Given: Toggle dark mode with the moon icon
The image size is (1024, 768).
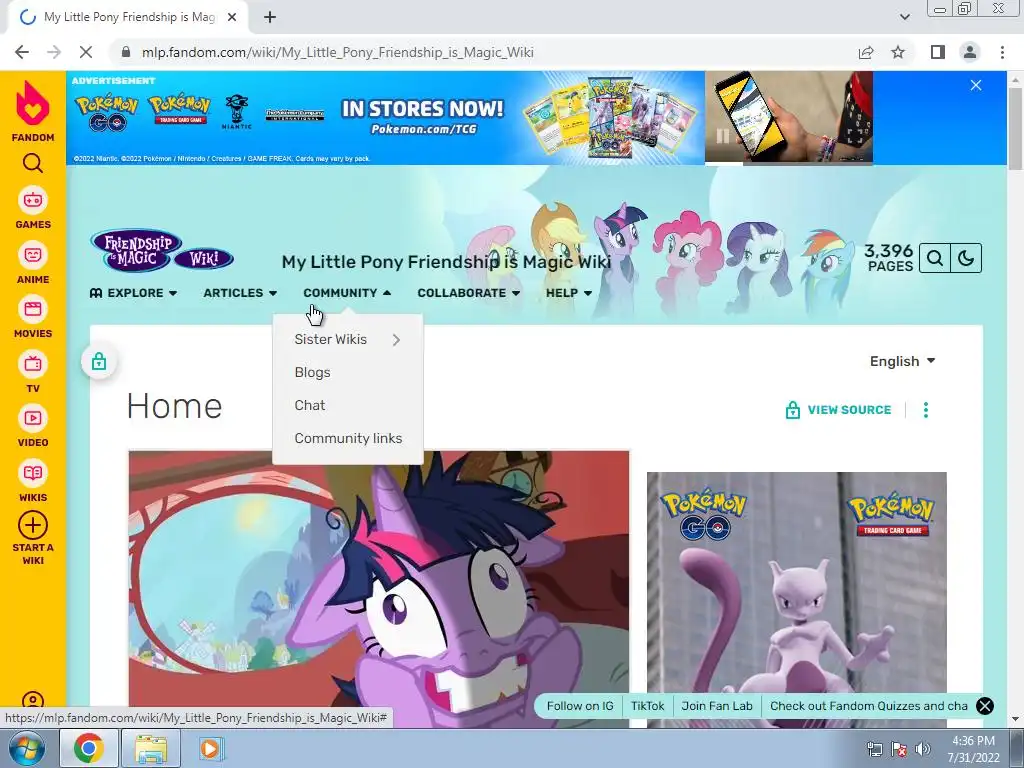Looking at the screenshot, I should 966,258.
